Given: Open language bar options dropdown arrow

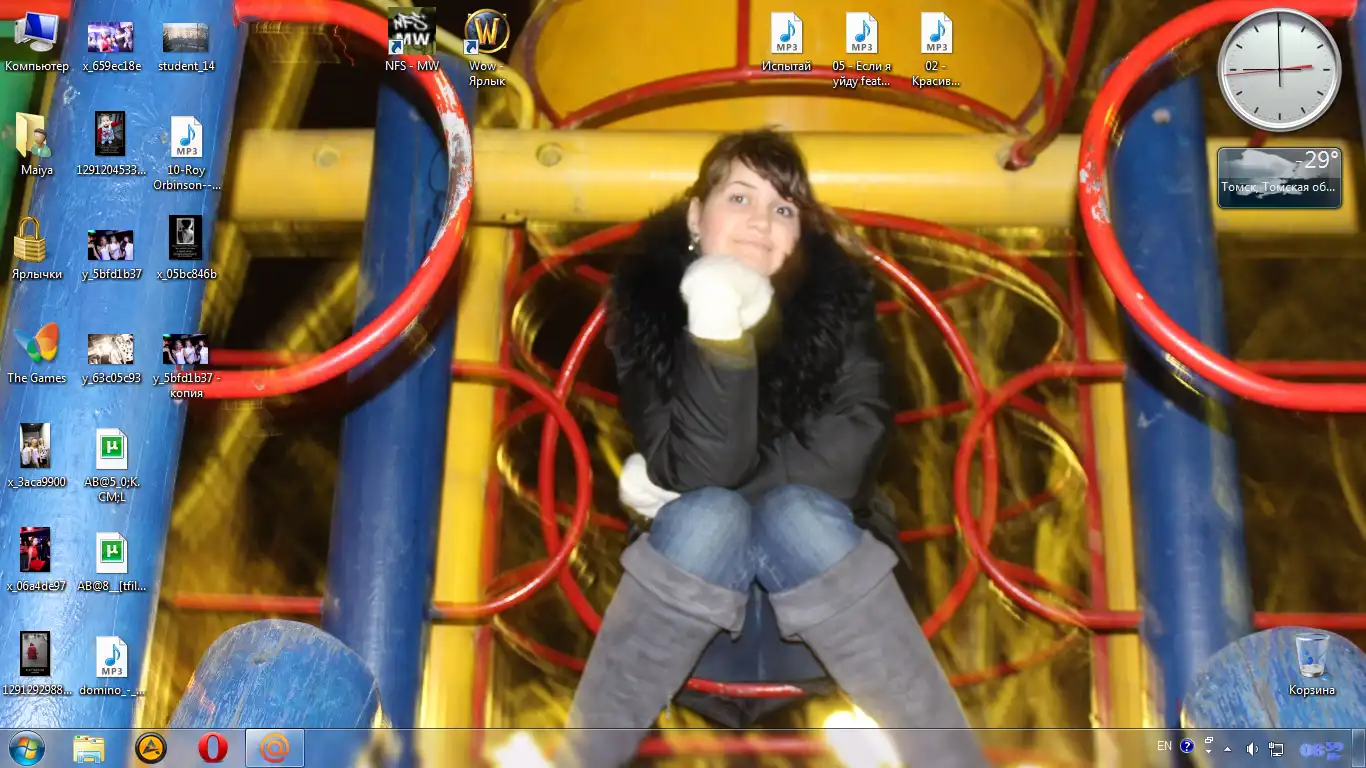Looking at the screenshot, I should (1209, 751).
